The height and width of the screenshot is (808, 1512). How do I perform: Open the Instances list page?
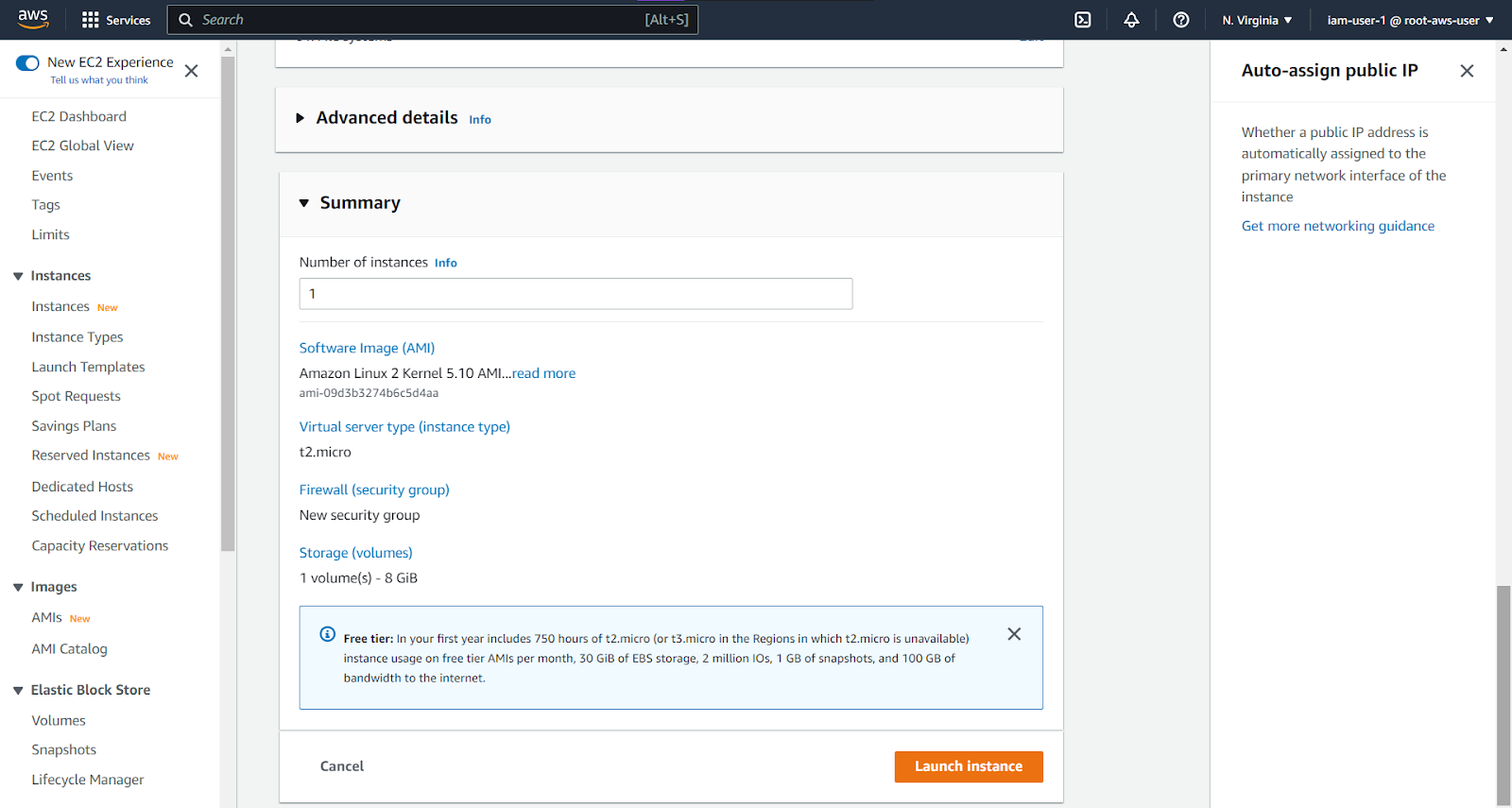pyautogui.click(x=60, y=306)
